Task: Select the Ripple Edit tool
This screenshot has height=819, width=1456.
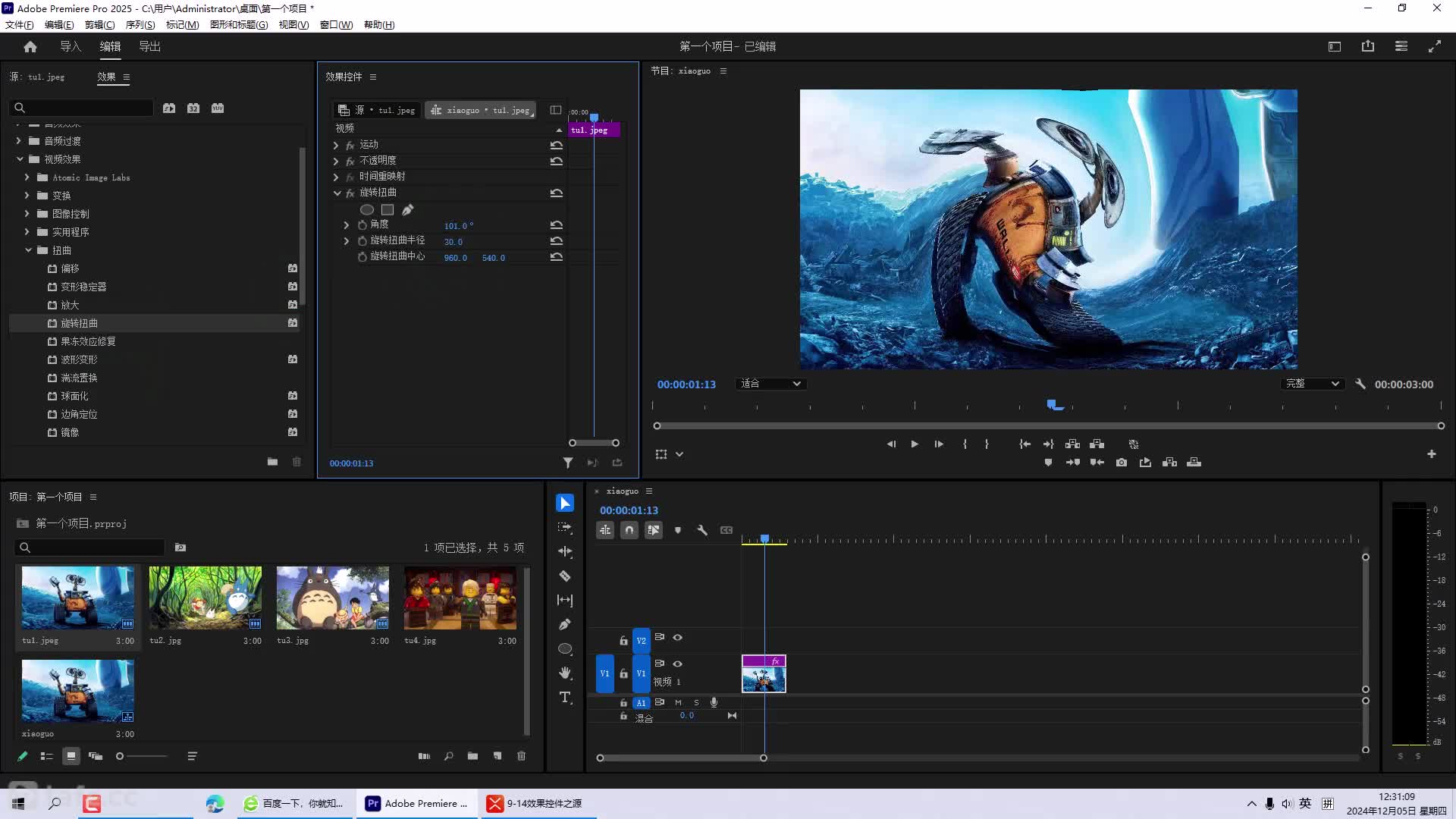Action: 565,551
